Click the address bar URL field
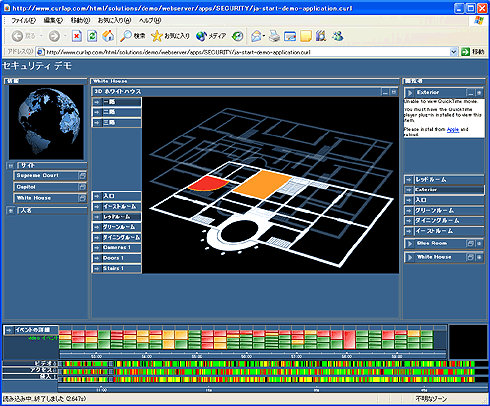 coord(247,52)
